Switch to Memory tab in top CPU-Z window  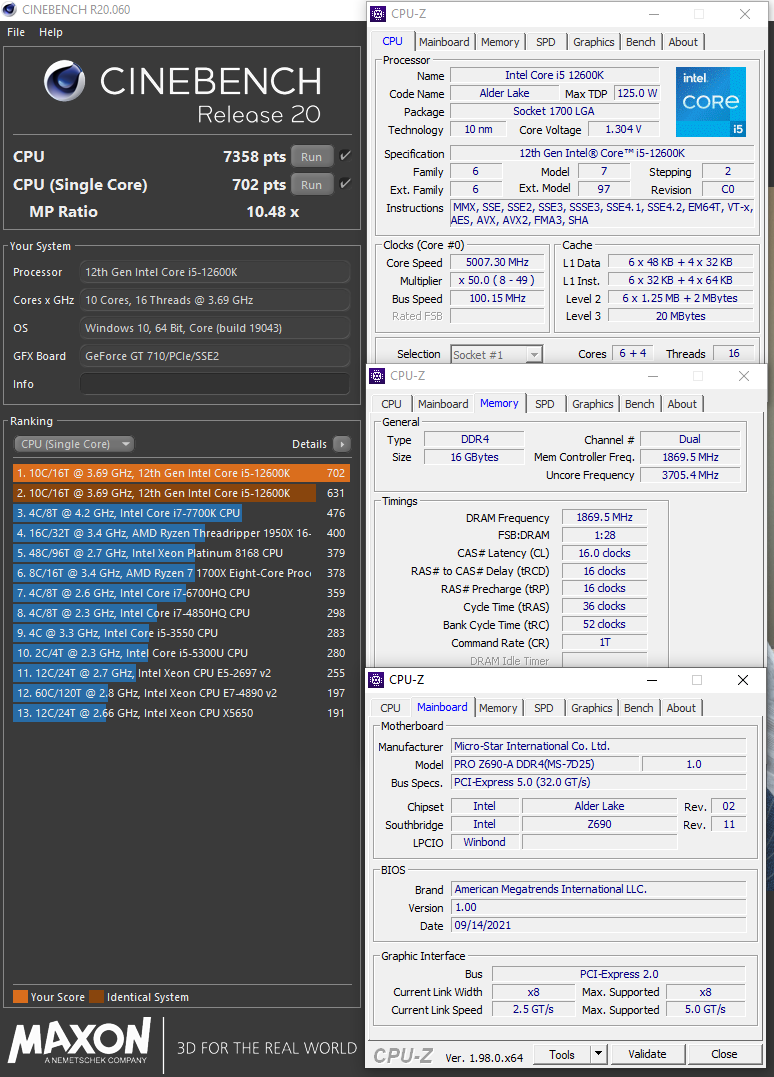(500, 42)
